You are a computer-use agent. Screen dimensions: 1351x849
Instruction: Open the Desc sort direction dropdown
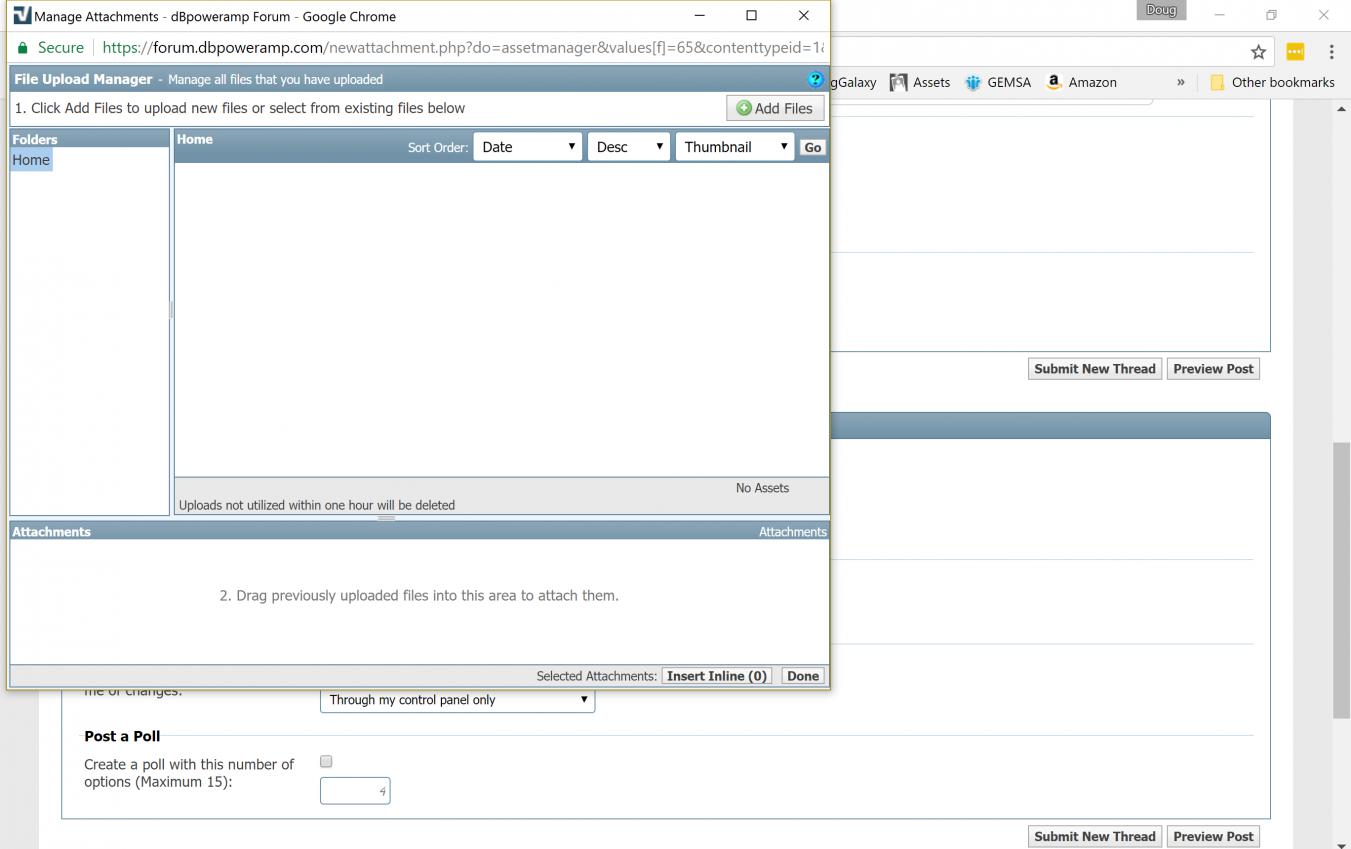pyautogui.click(x=628, y=147)
